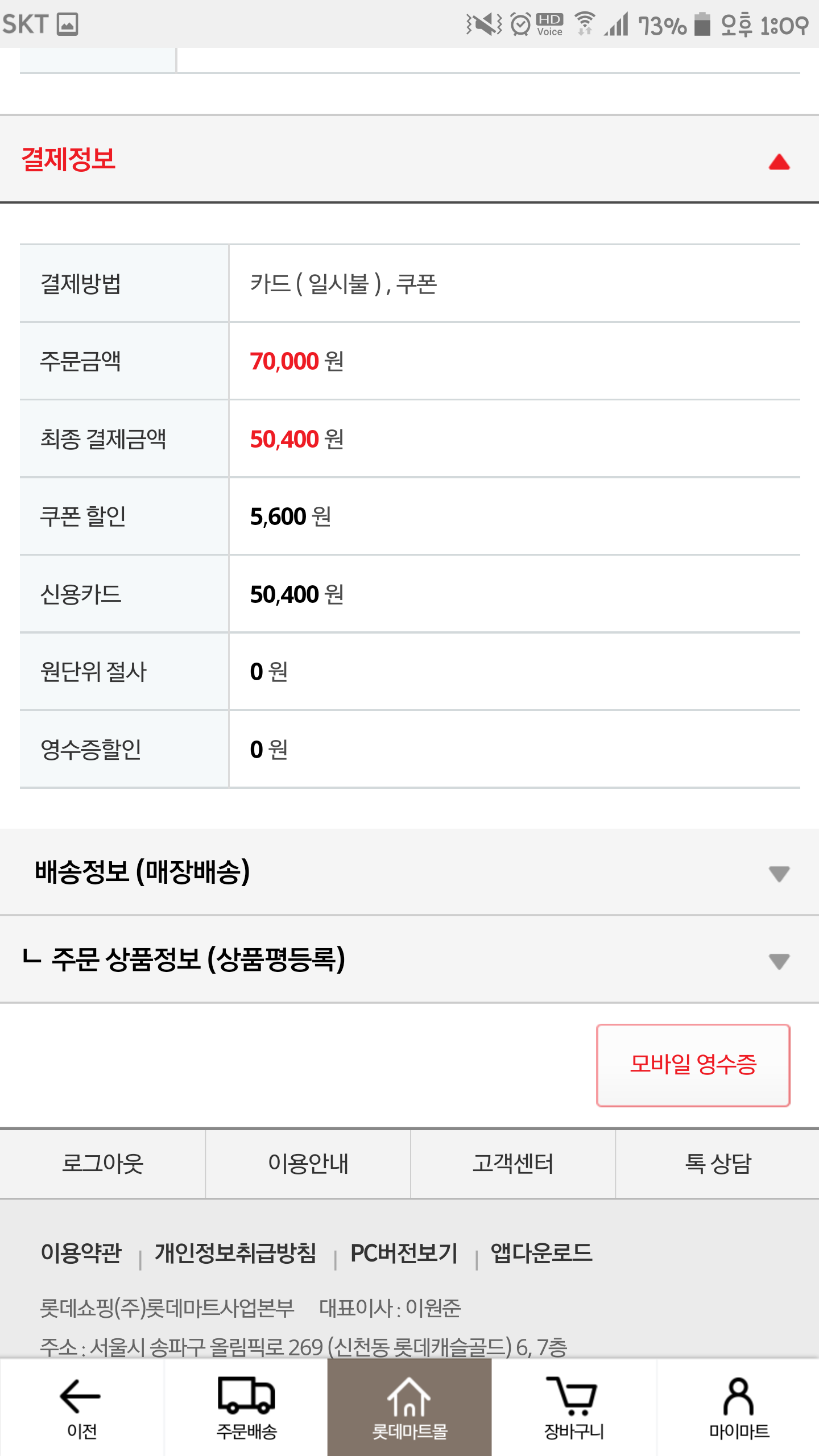The height and width of the screenshot is (1456, 819).
Task: Tap the alarm clock status icon
Action: 520,24
